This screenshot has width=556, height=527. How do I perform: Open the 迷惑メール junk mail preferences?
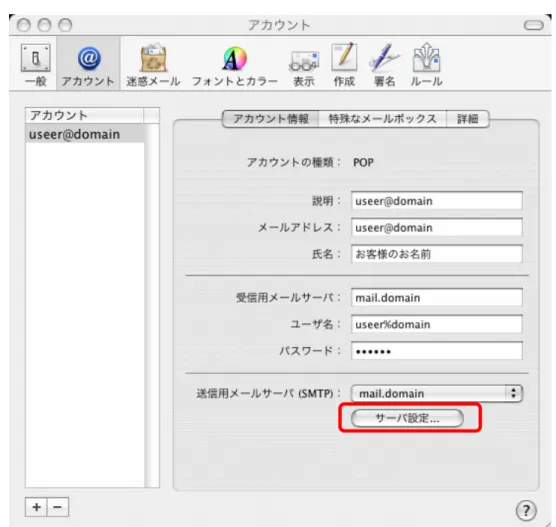pyautogui.click(x=153, y=65)
